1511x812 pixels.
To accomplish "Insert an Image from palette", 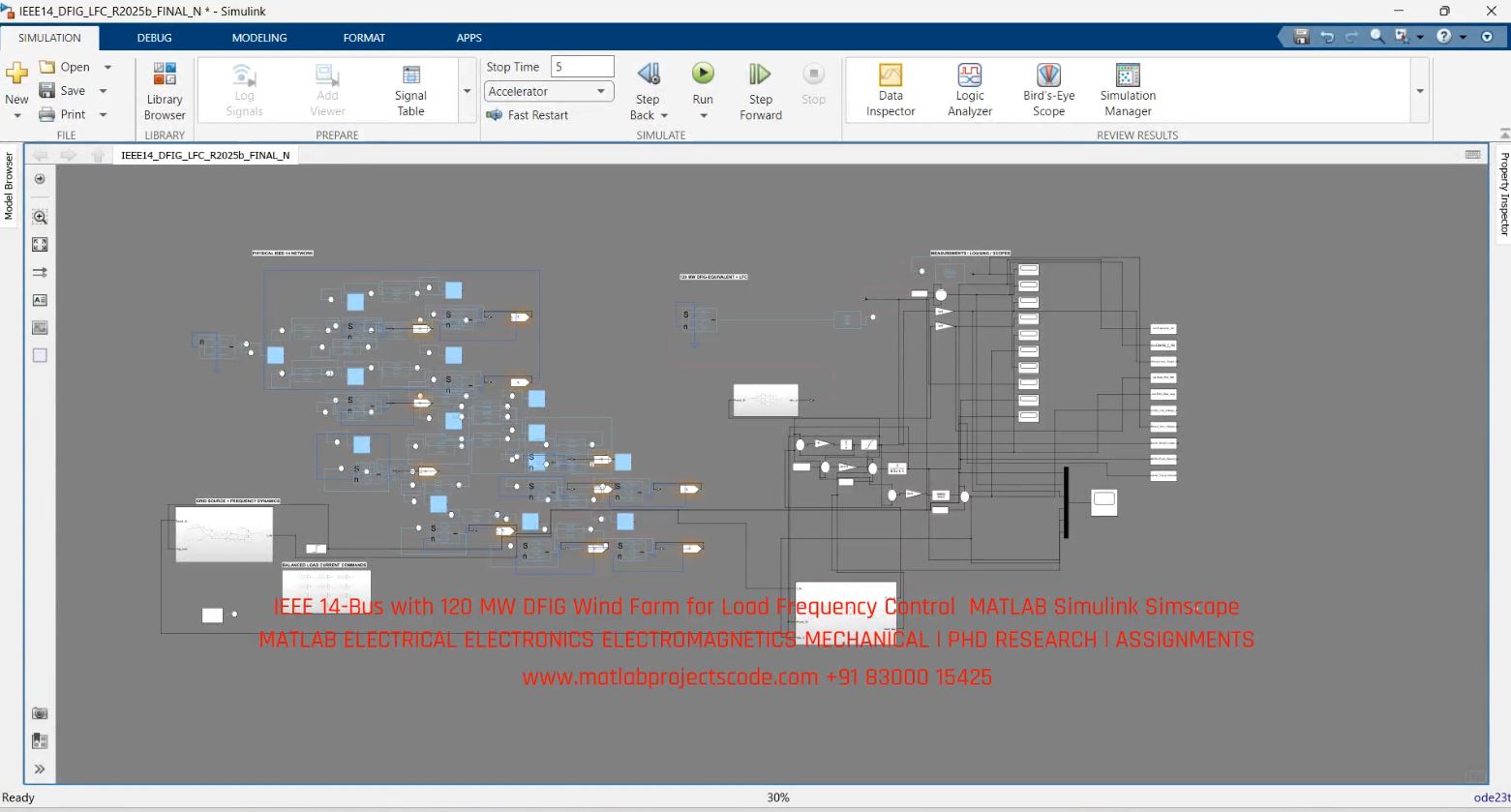I will [x=40, y=328].
